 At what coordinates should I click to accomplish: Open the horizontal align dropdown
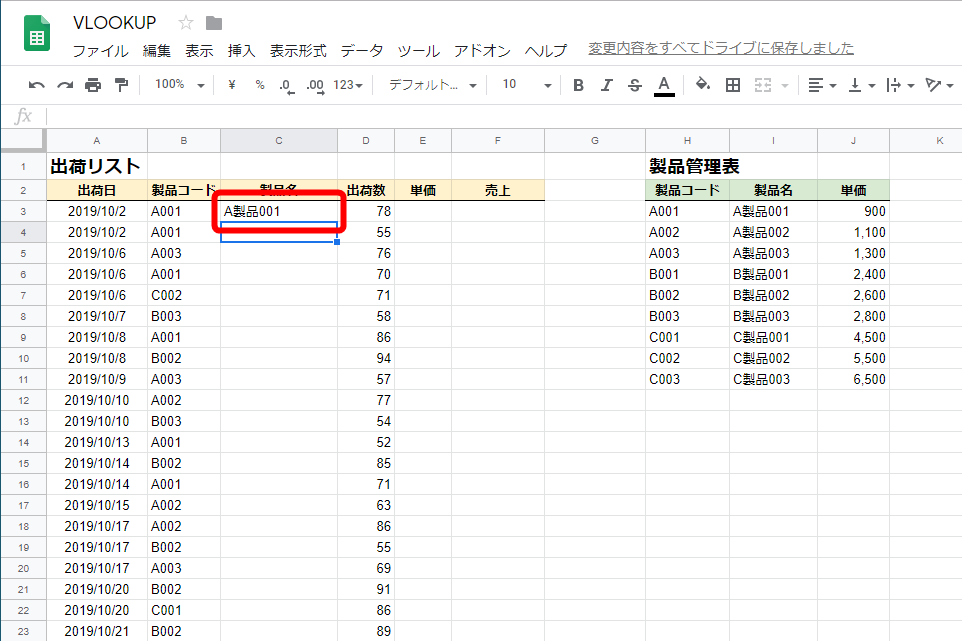[x=822, y=85]
